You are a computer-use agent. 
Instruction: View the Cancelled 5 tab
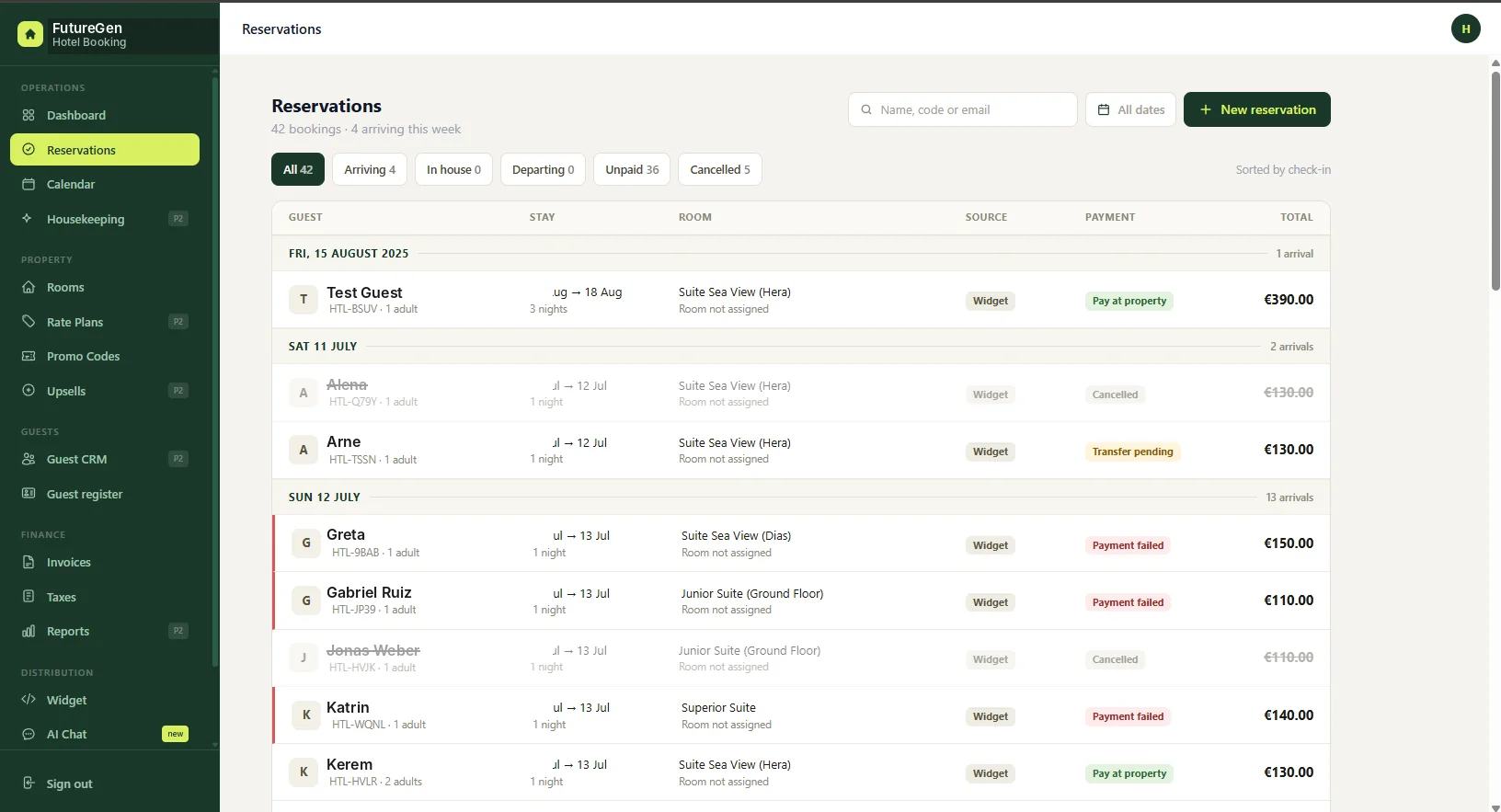720,169
